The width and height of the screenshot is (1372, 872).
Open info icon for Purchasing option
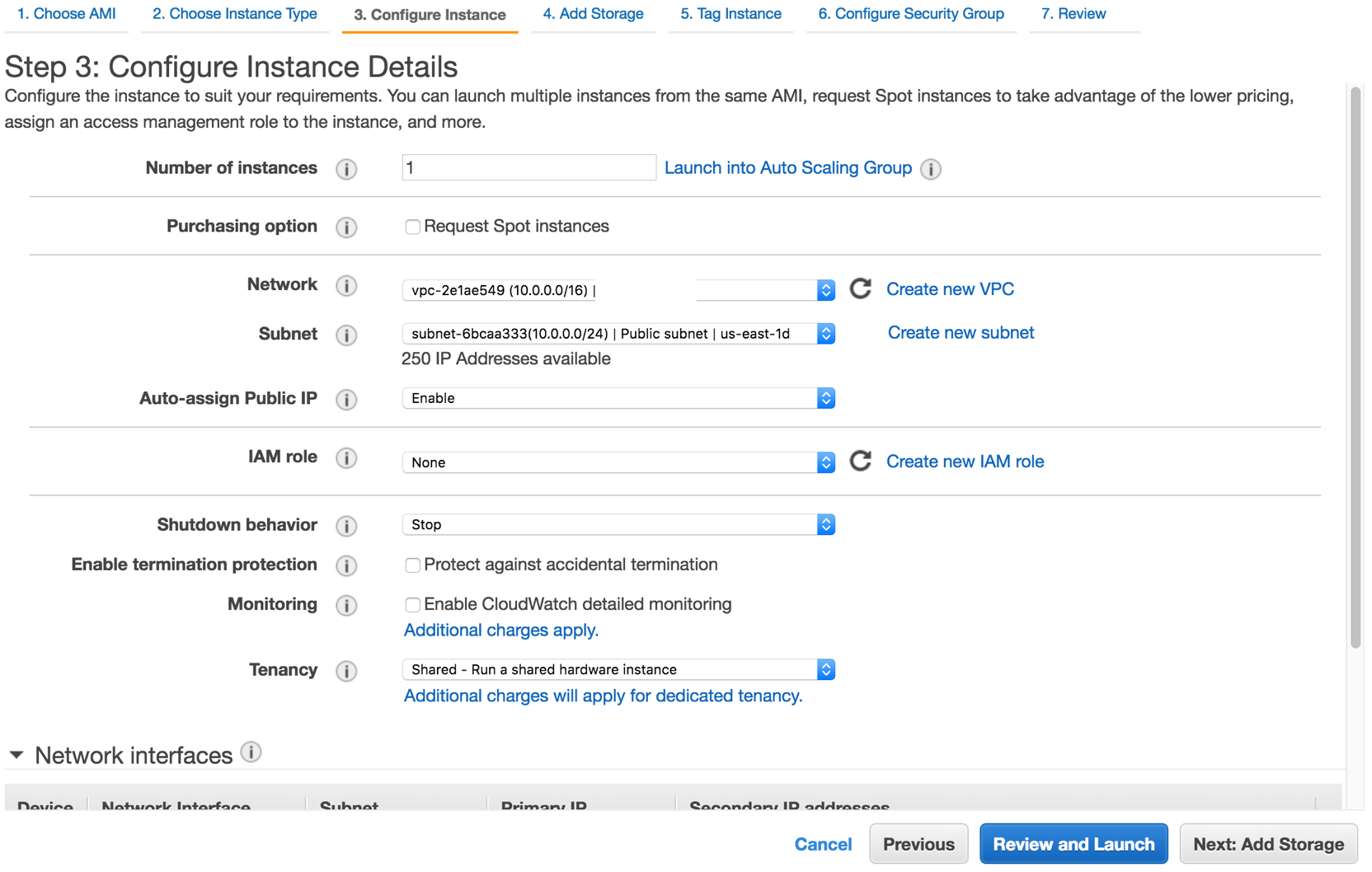click(346, 227)
